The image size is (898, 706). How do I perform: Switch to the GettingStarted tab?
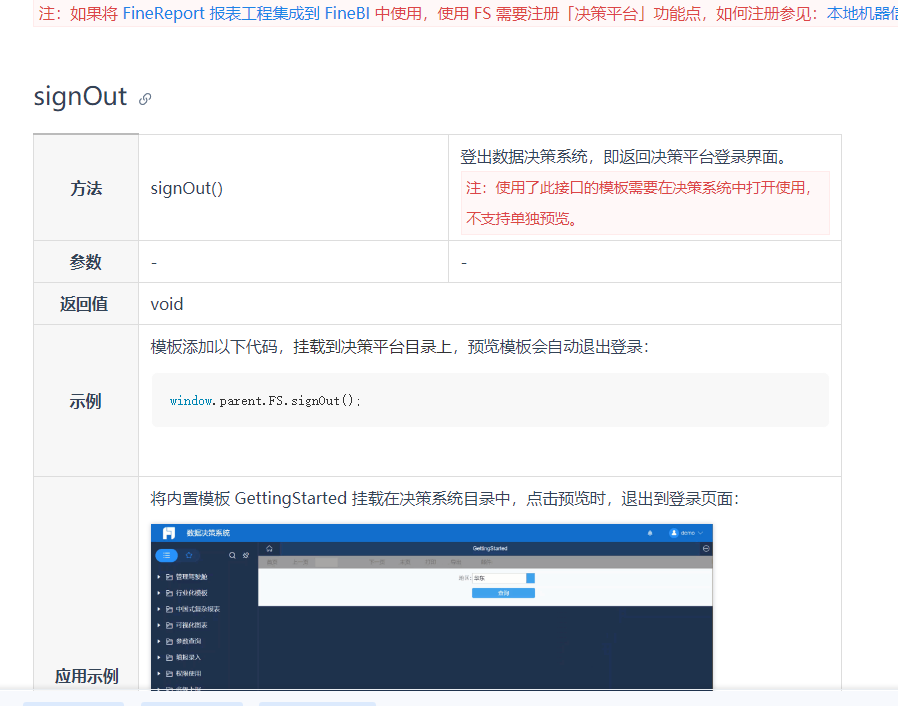[490, 548]
